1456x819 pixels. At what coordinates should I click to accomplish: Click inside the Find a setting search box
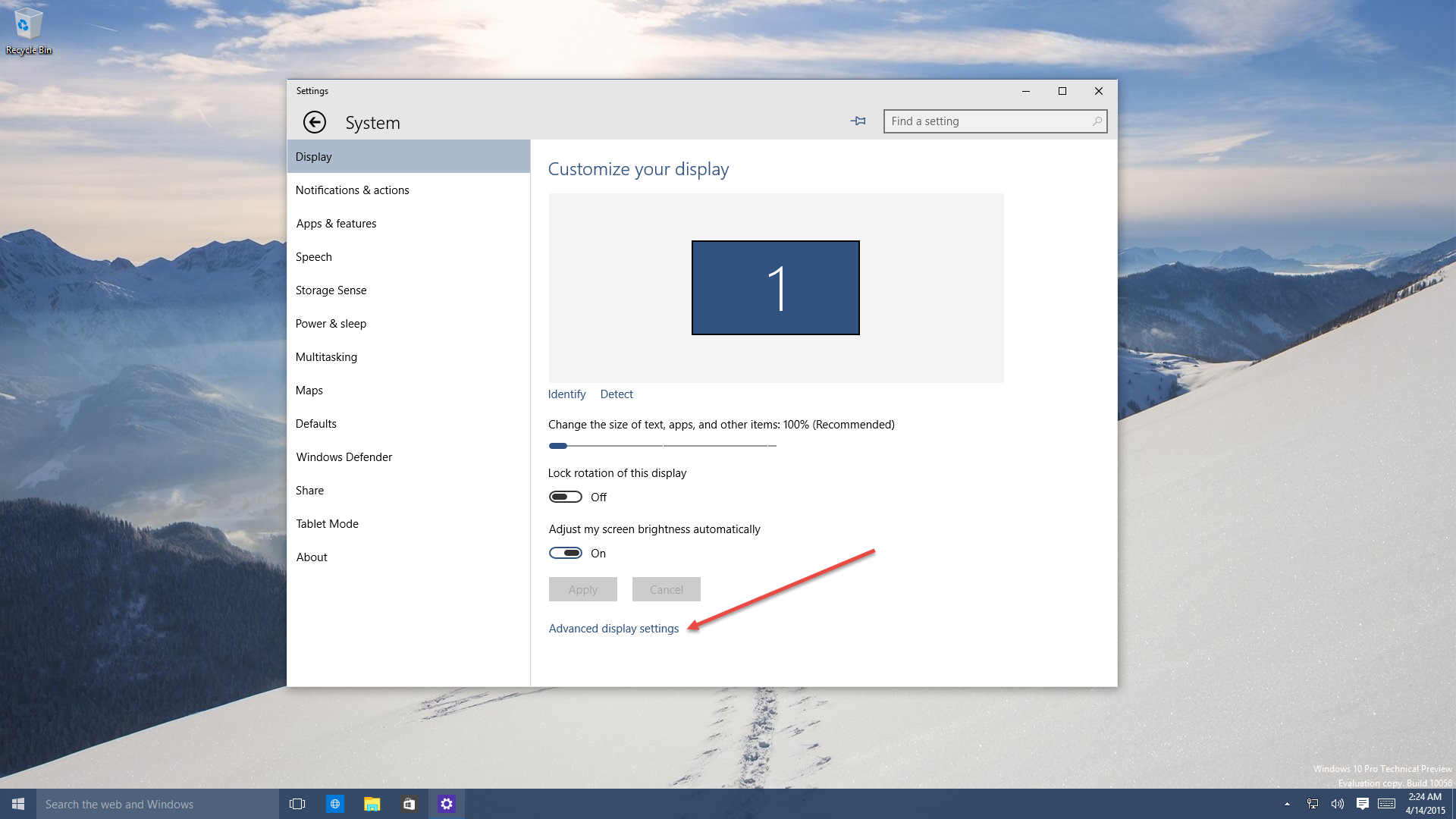tap(986, 121)
